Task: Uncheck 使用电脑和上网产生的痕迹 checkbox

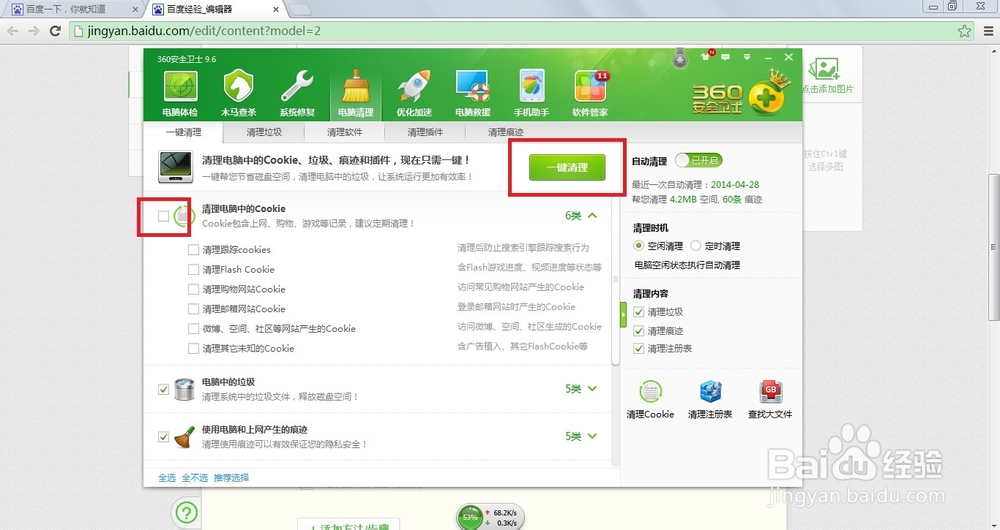Action: click(164, 437)
